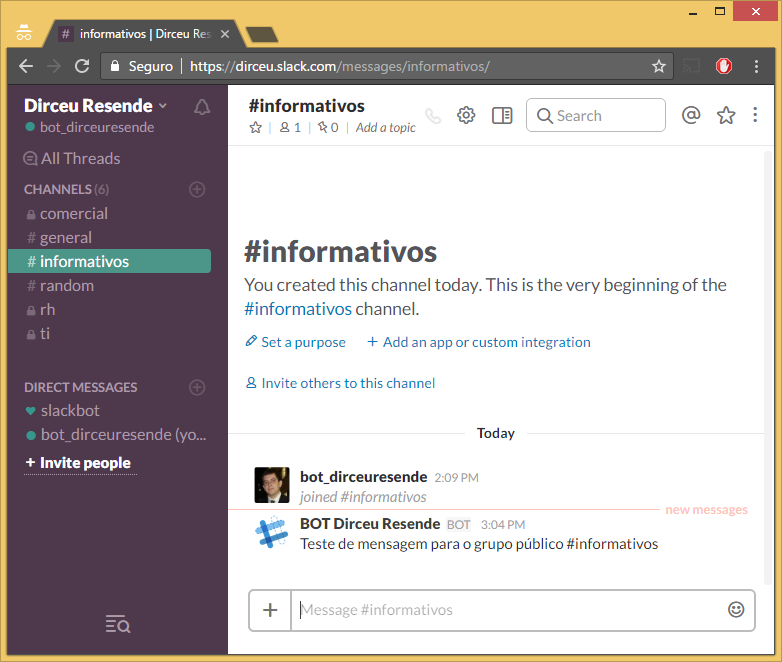Open the Dirceu Resende workspace menu
Screen dimensions: 782x662
point(95,106)
